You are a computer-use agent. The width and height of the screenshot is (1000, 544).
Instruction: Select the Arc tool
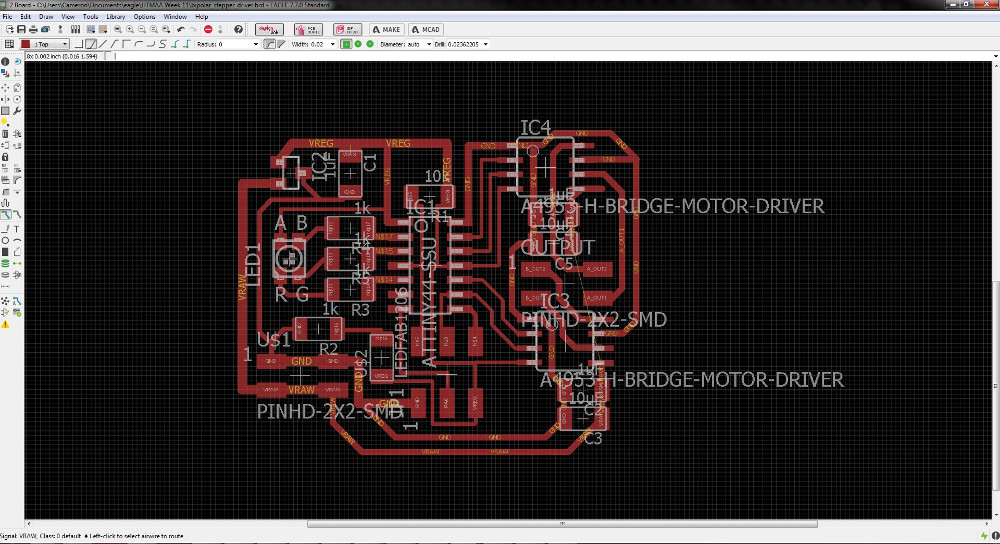17,240
